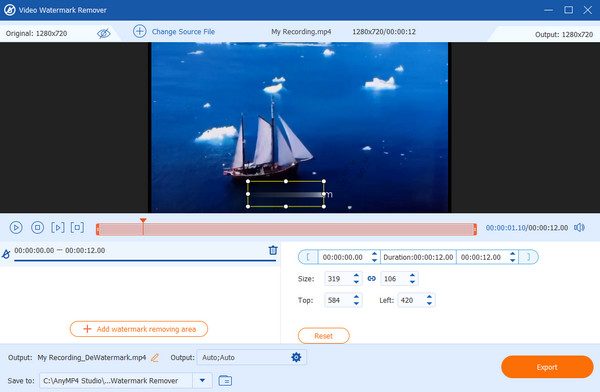Click the Reset button
The image size is (600, 392).
tap(323, 336)
